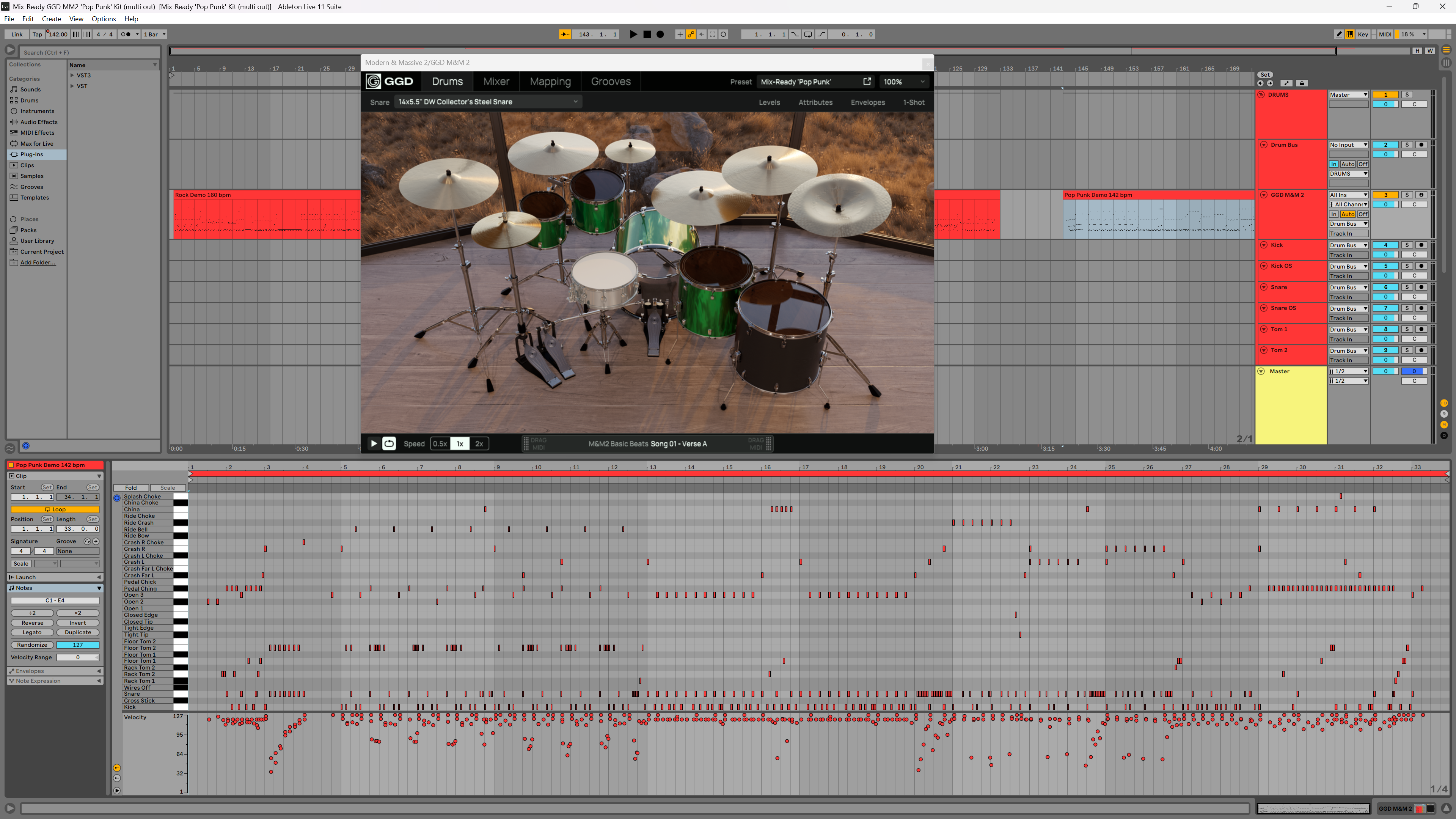Click the Lock Envelopes padlock button
The height and width of the screenshot is (819, 1456).
1302,83
